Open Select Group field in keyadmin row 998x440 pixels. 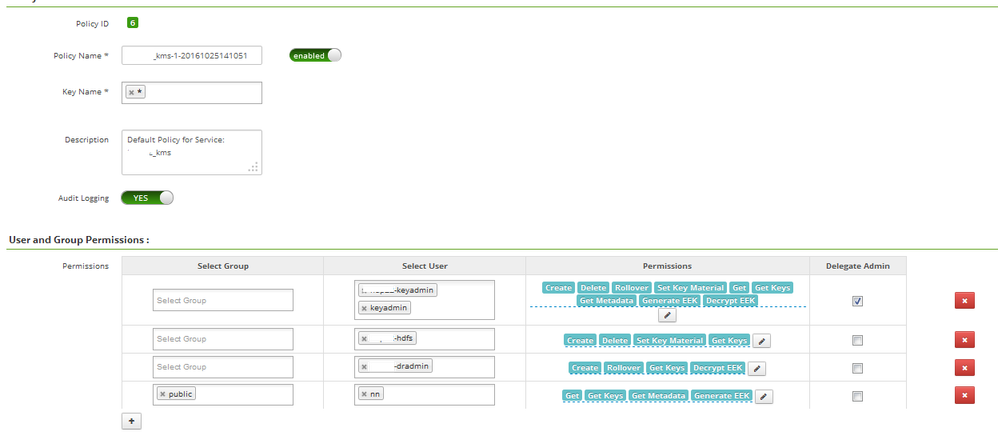tap(223, 300)
